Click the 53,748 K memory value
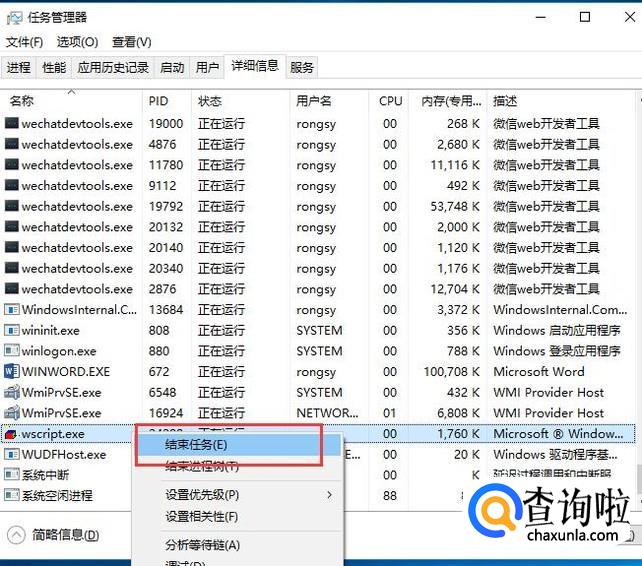642x566 pixels. (455, 206)
